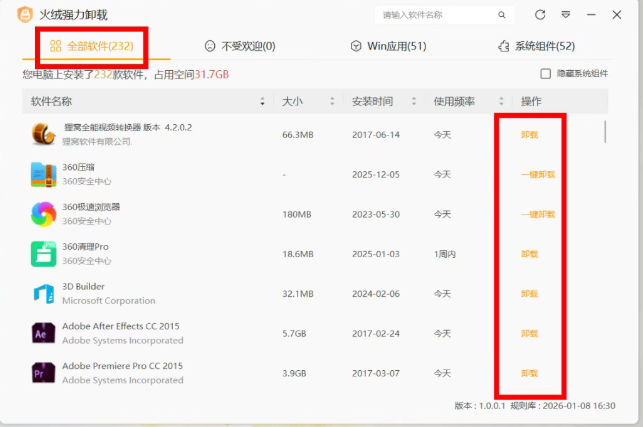Select the 狸窝全能视频转换器 icon
The image size is (643, 427).
(x=43, y=134)
